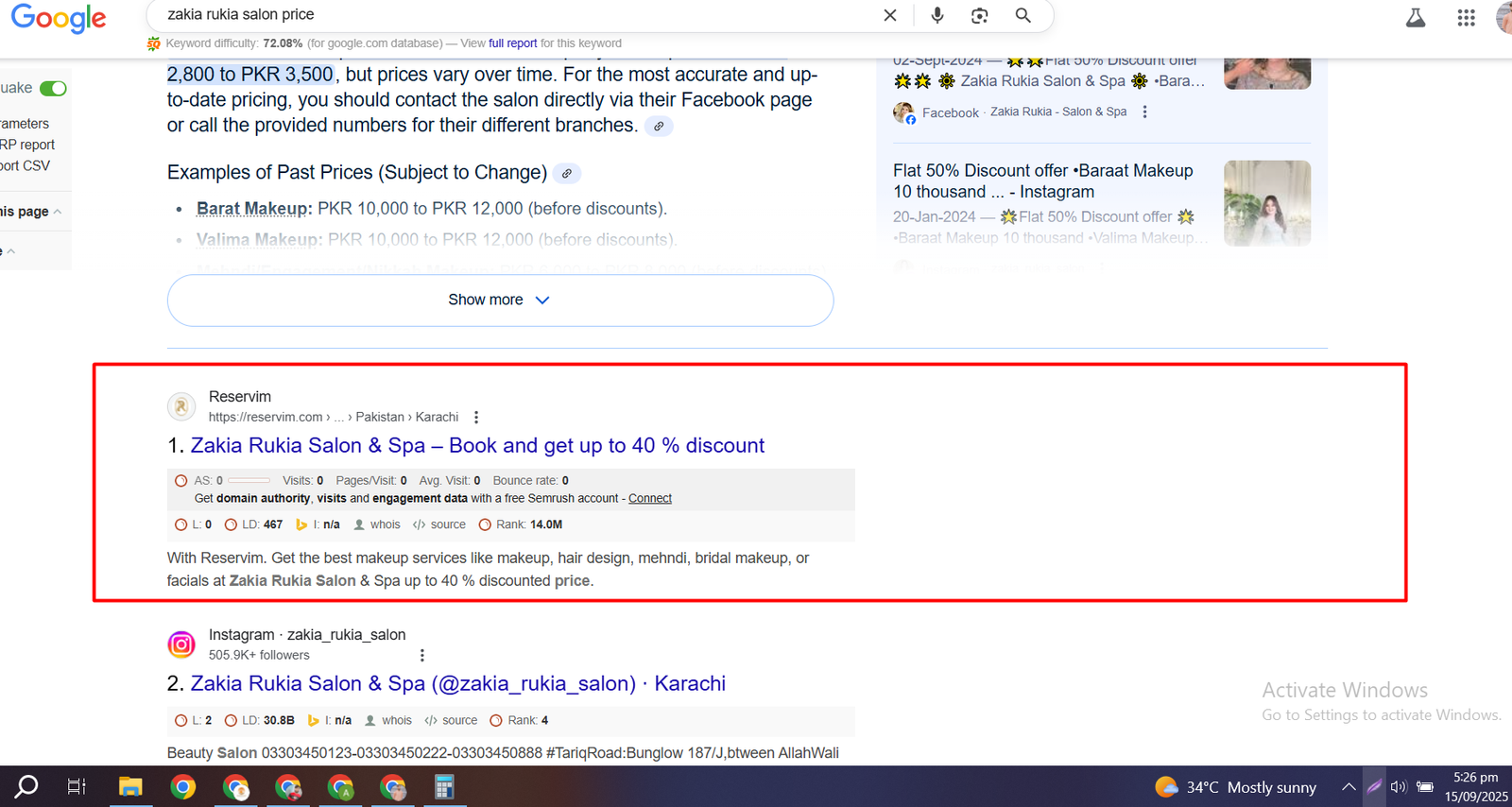Viewport: 1512px width, 807px height.
Task: Click link icon beside Examples of Past Prices
Action: click(x=567, y=174)
